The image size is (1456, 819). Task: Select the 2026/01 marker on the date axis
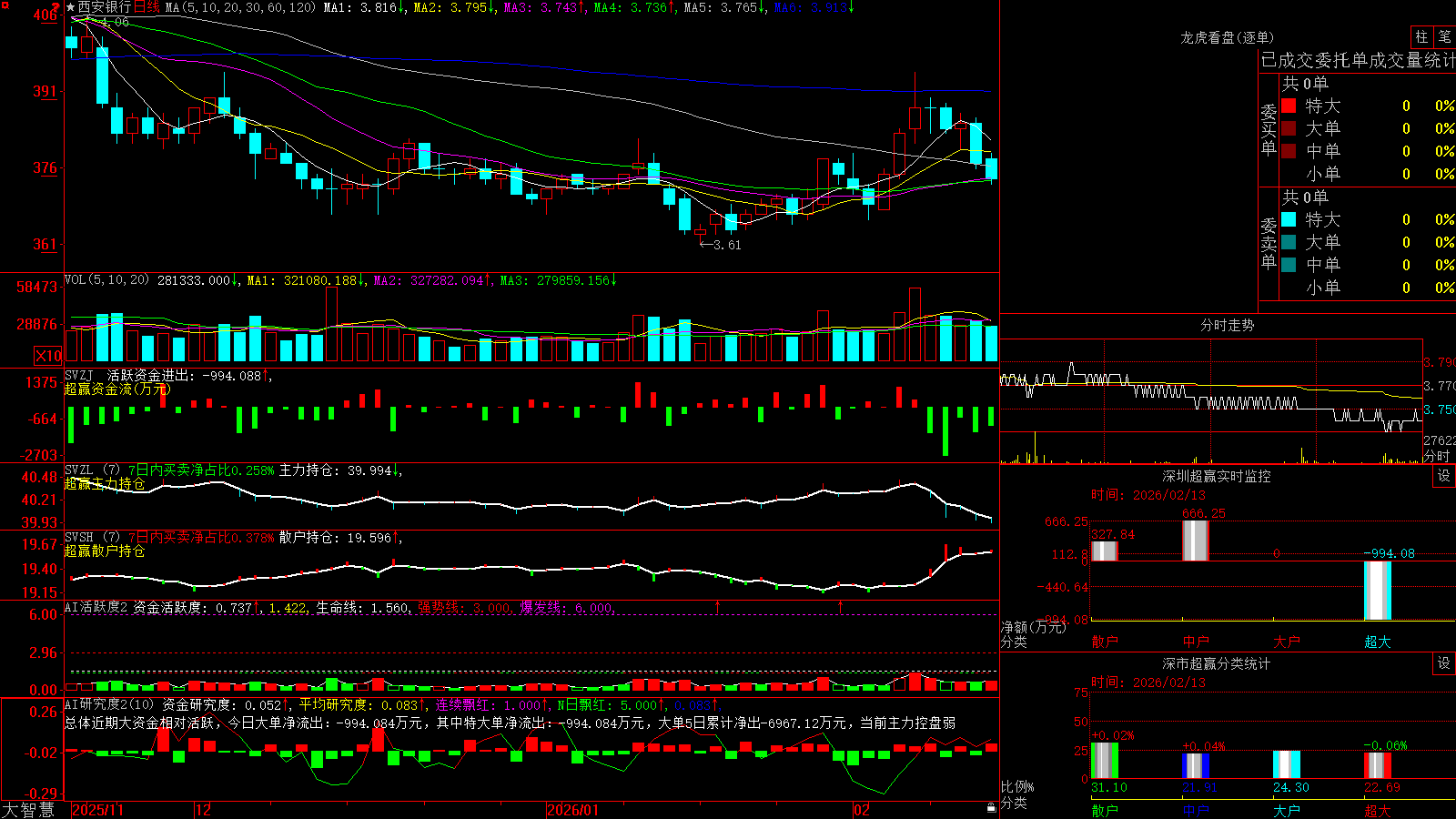tap(572, 810)
